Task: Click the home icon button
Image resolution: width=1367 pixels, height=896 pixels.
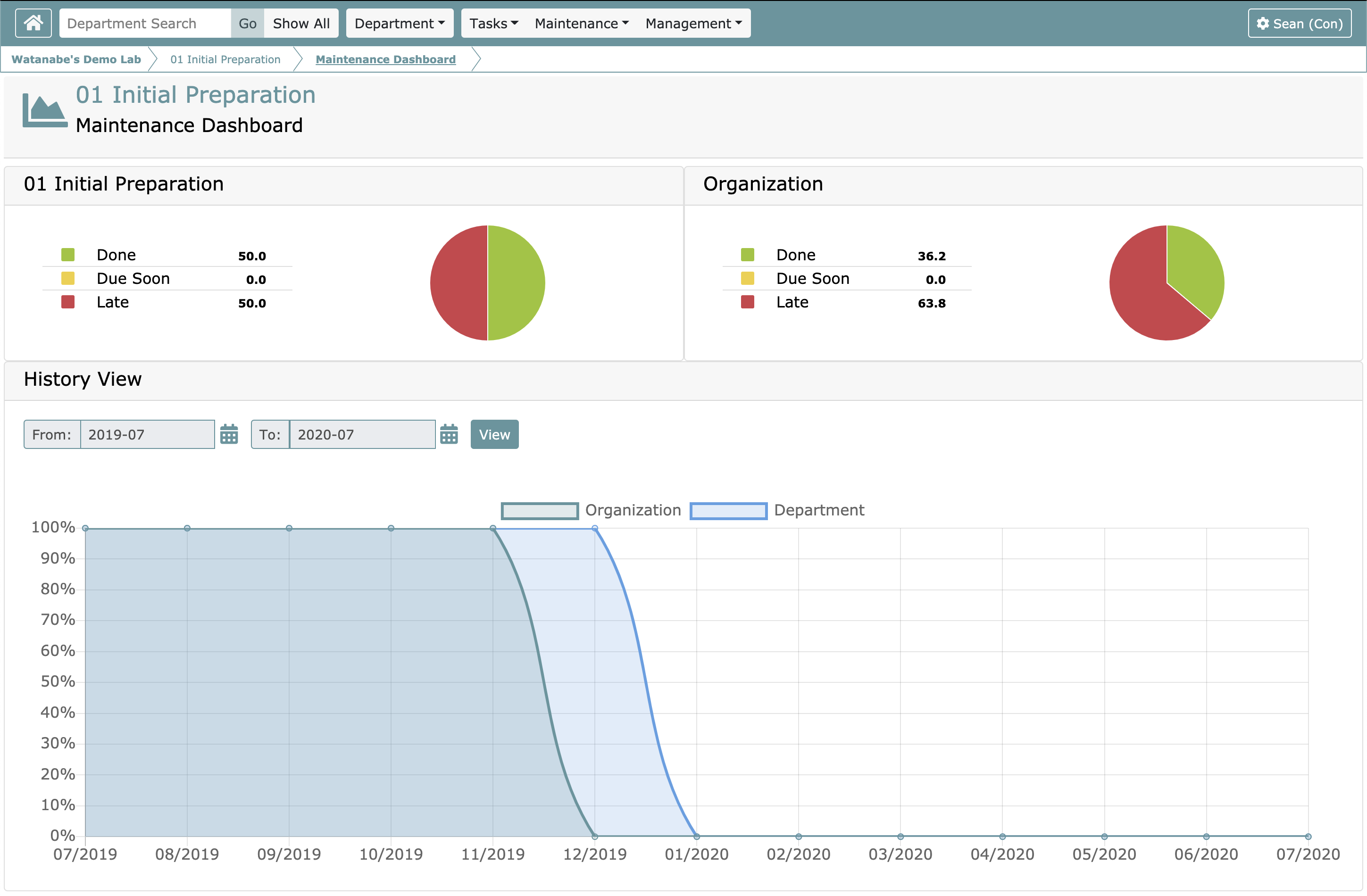Action: pos(33,23)
